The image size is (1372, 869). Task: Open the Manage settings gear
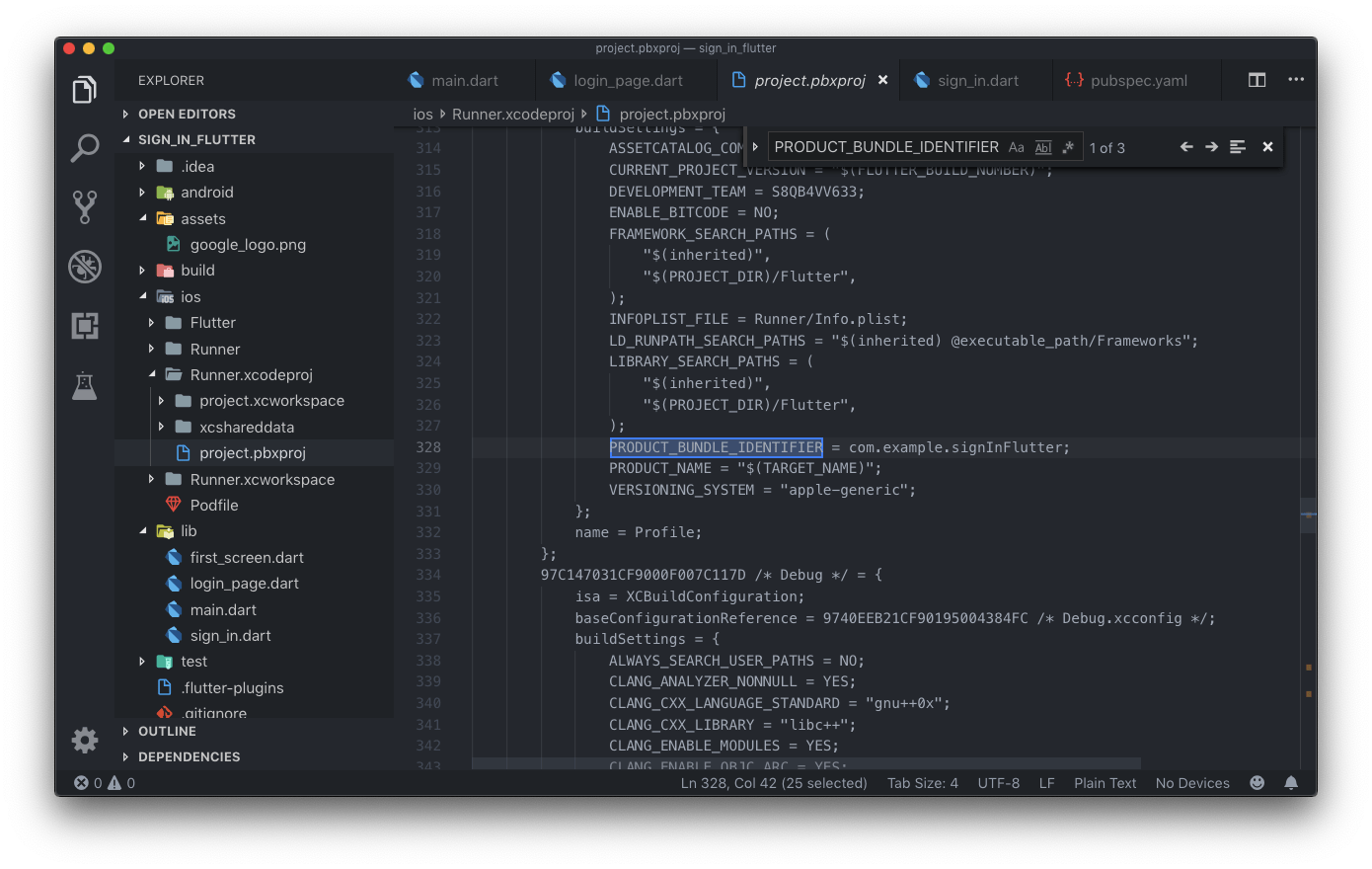(x=84, y=740)
